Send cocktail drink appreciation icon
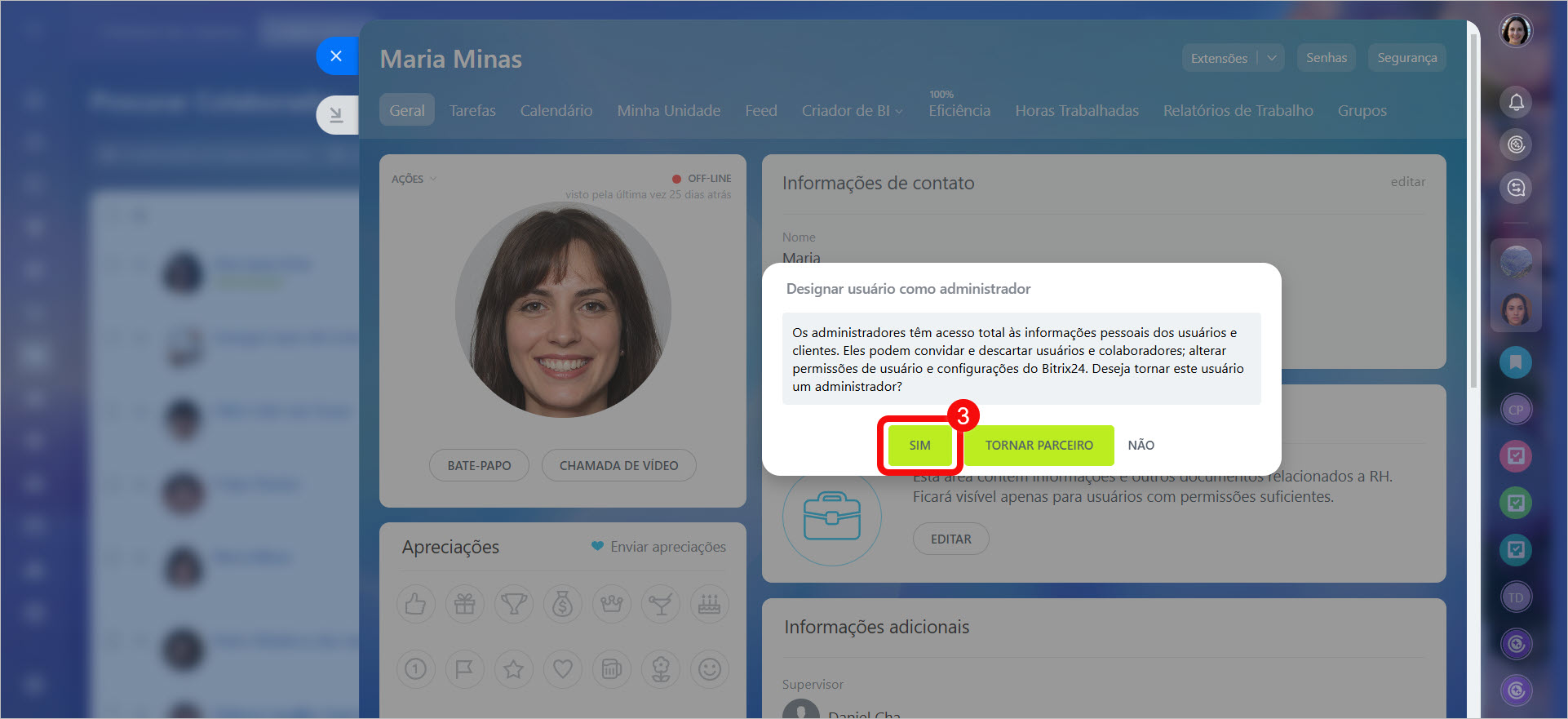1568x719 pixels. click(x=661, y=604)
